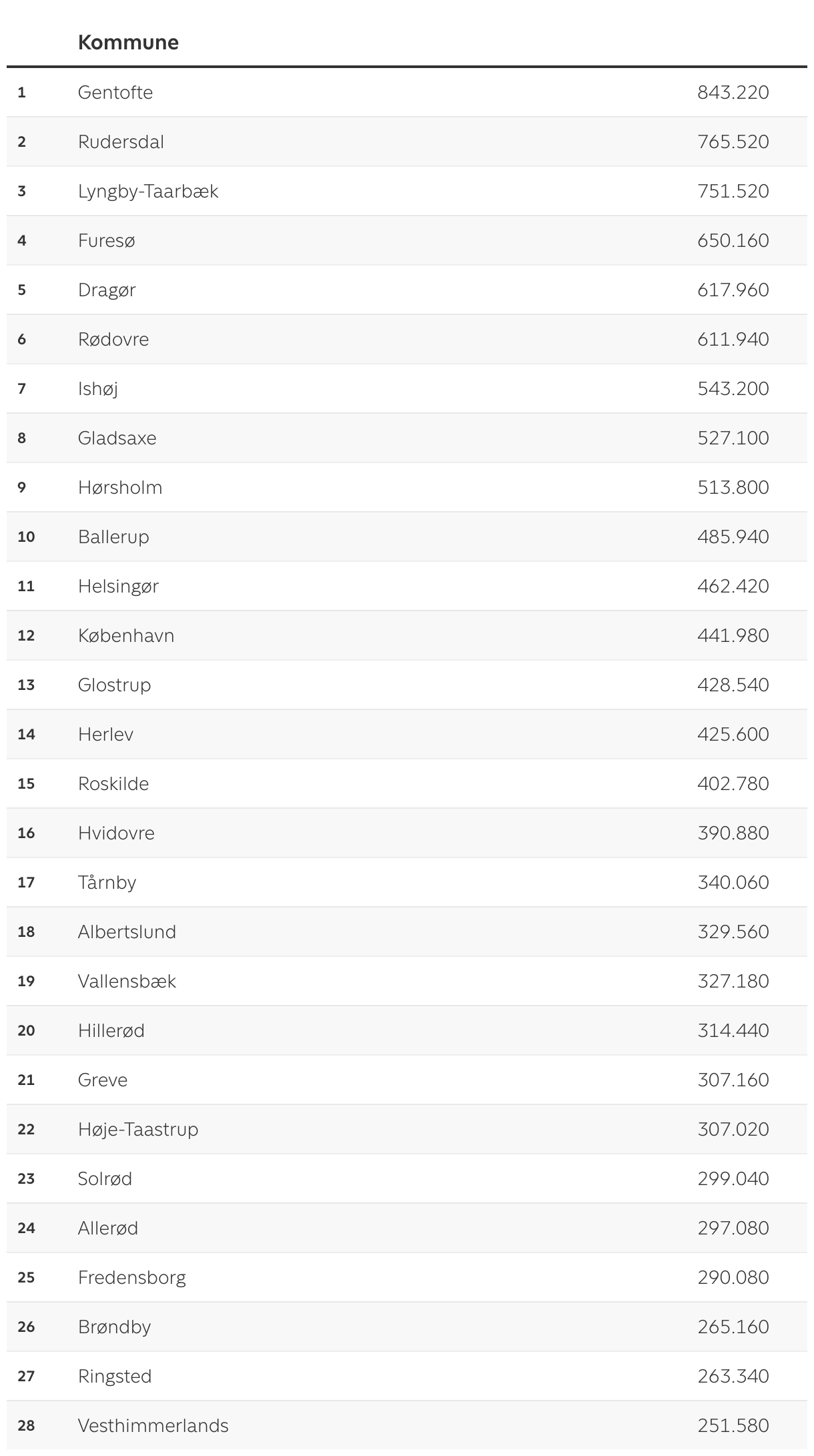
Task: Click the Albertslund value 329.560
Action: pyautogui.click(x=733, y=932)
